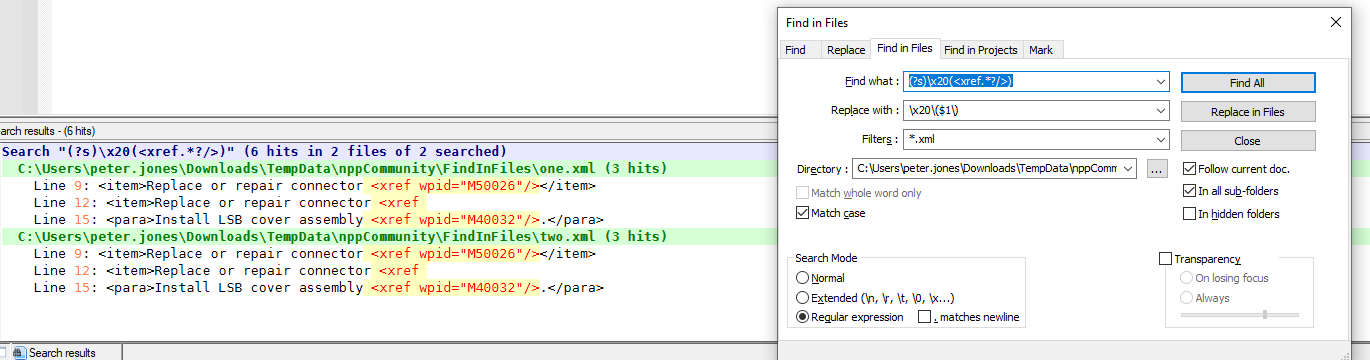
Task: Open Line 9 hit under two.xml
Action: pyautogui.click(x=314, y=253)
